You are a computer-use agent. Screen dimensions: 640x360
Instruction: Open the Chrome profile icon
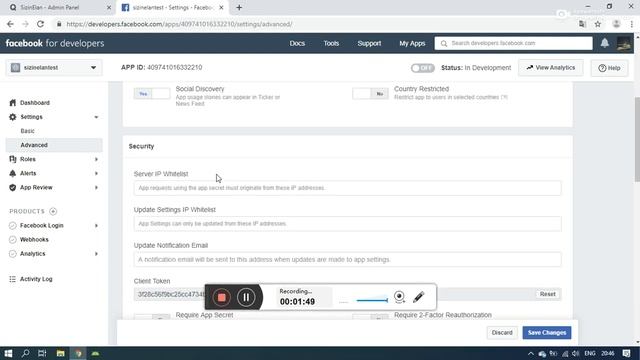click(x=616, y=24)
